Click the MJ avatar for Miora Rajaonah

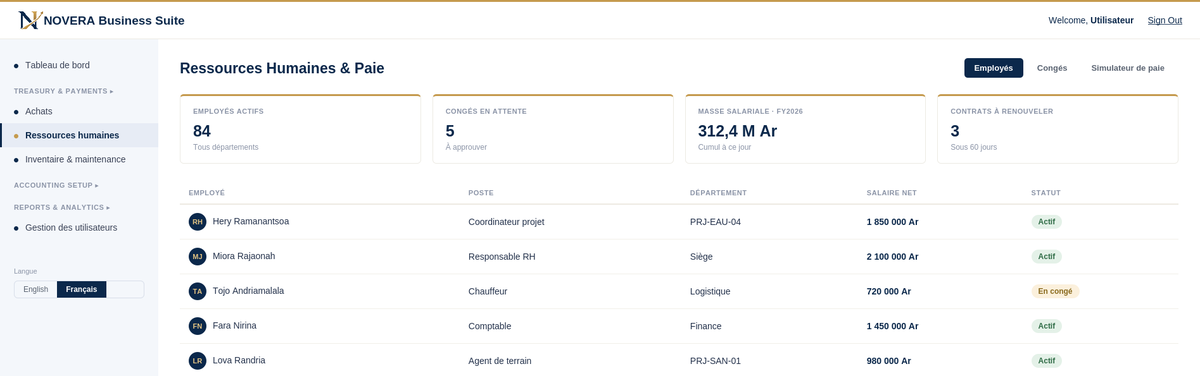pyautogui.click(x=198, y=257)
